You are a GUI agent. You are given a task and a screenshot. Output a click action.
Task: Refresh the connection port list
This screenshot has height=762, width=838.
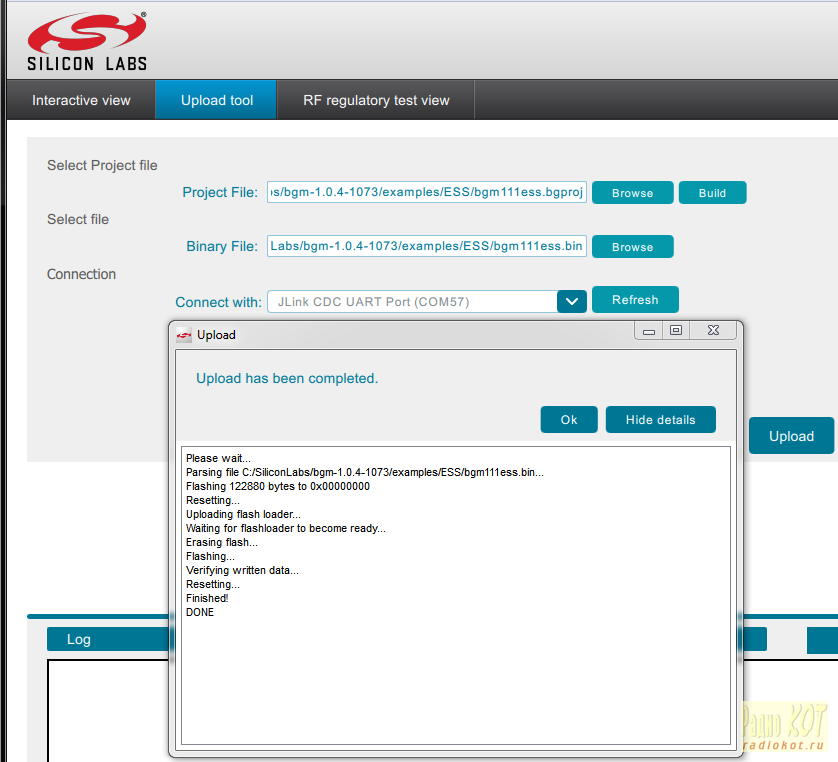coord(635,300)
